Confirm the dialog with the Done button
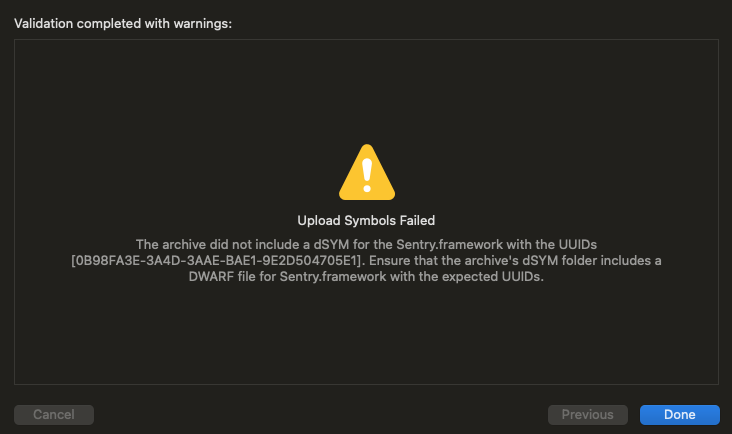 click(679, 414)
